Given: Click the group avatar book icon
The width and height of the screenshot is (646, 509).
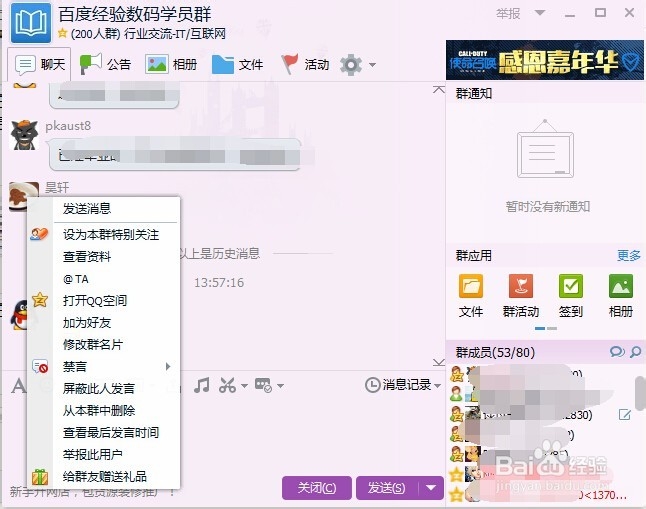Looking at the screenshot, I should tap(31, 23).
